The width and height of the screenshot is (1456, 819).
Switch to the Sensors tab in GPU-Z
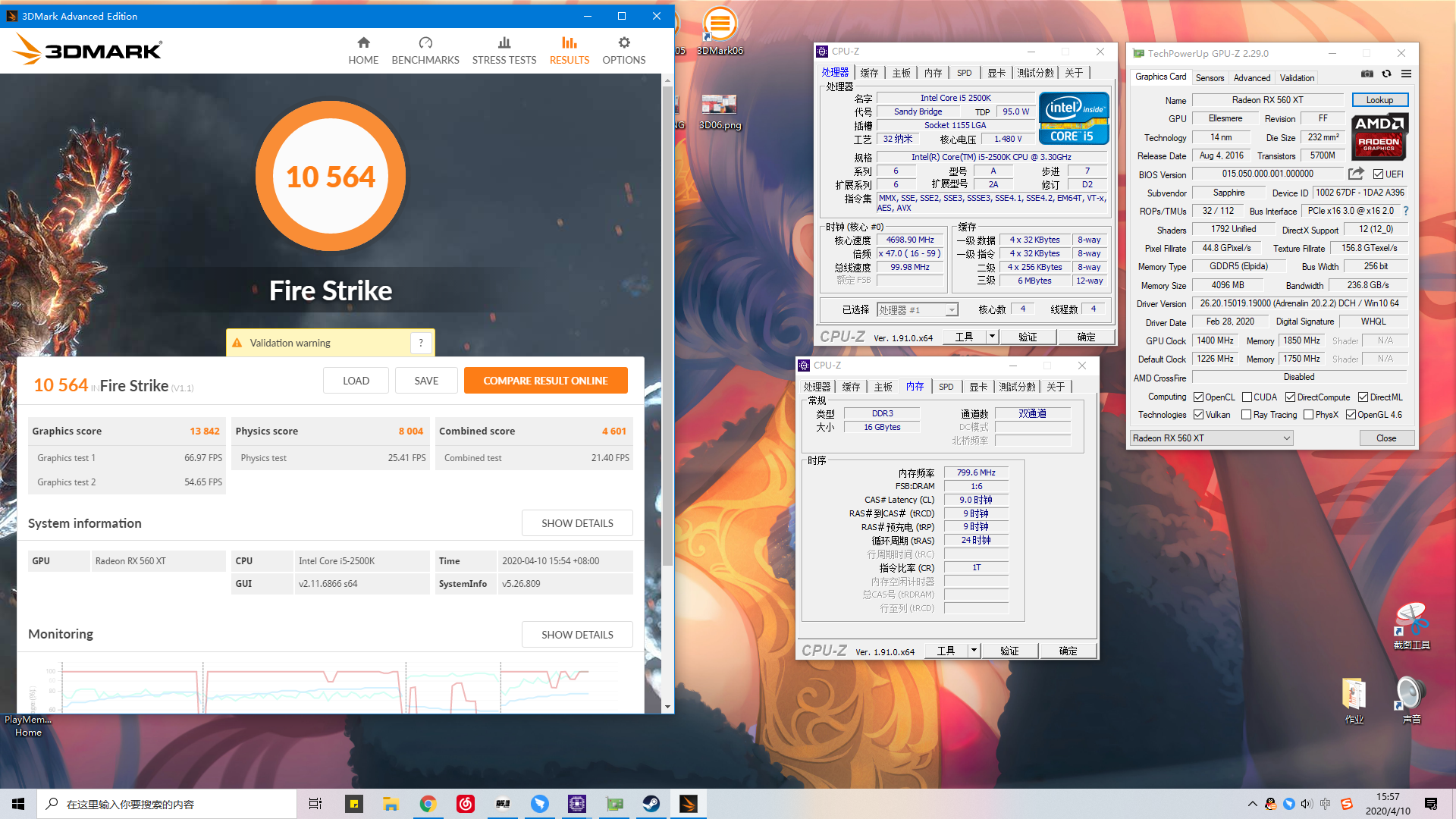coord(1210,78)
